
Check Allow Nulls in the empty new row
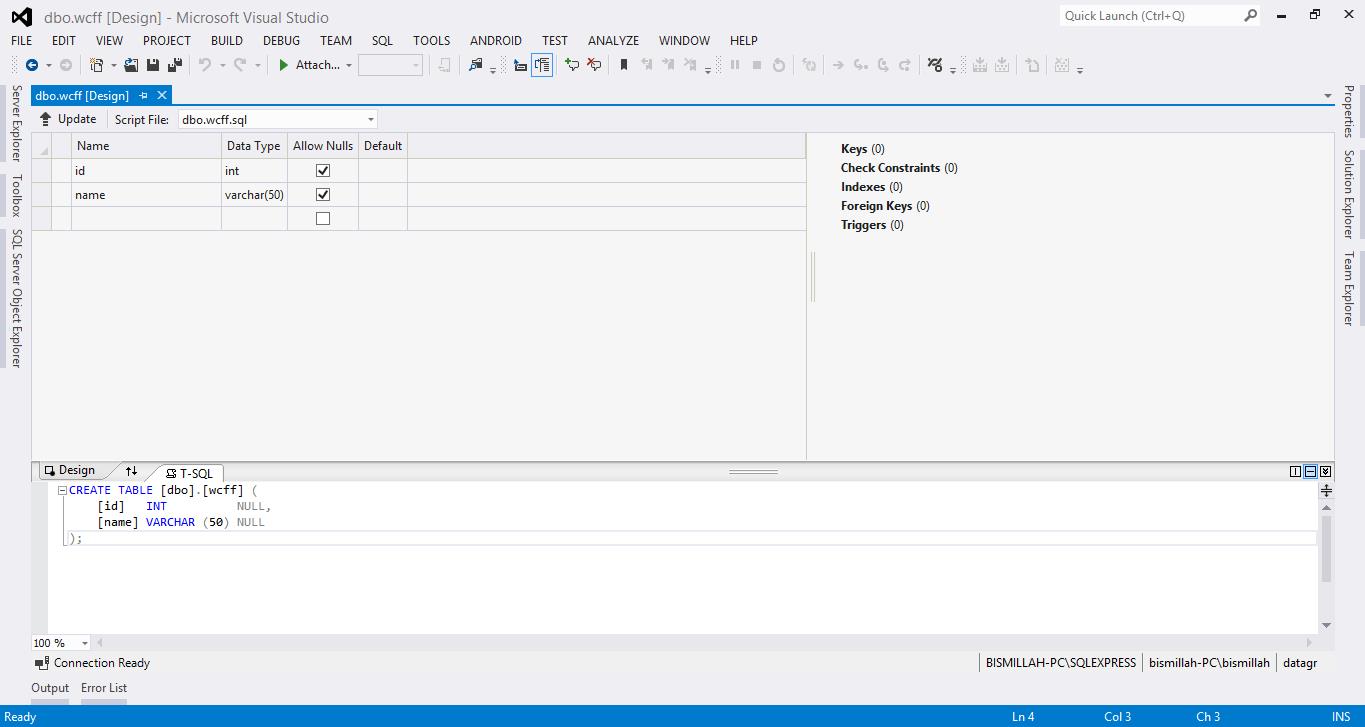(322, 219)
